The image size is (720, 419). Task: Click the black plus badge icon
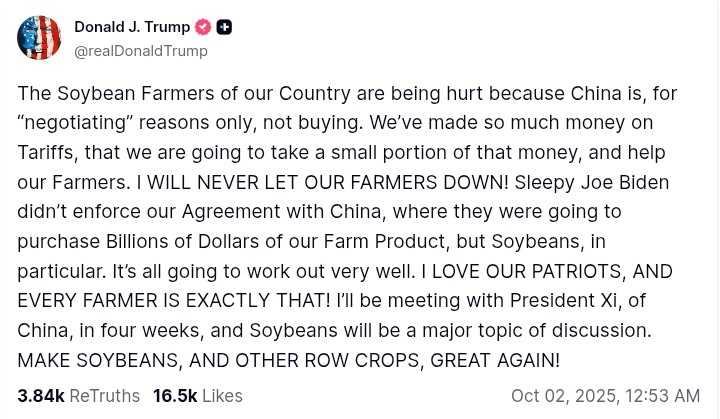point(224,27)
